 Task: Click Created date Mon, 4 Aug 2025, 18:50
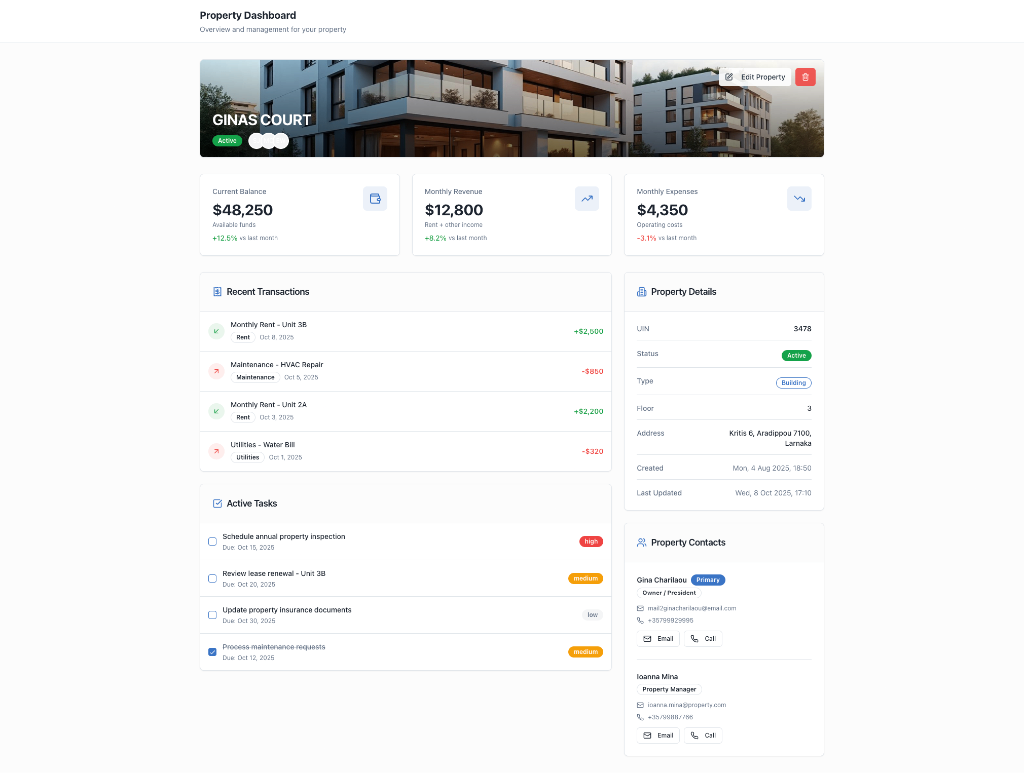tap(772, 468)
